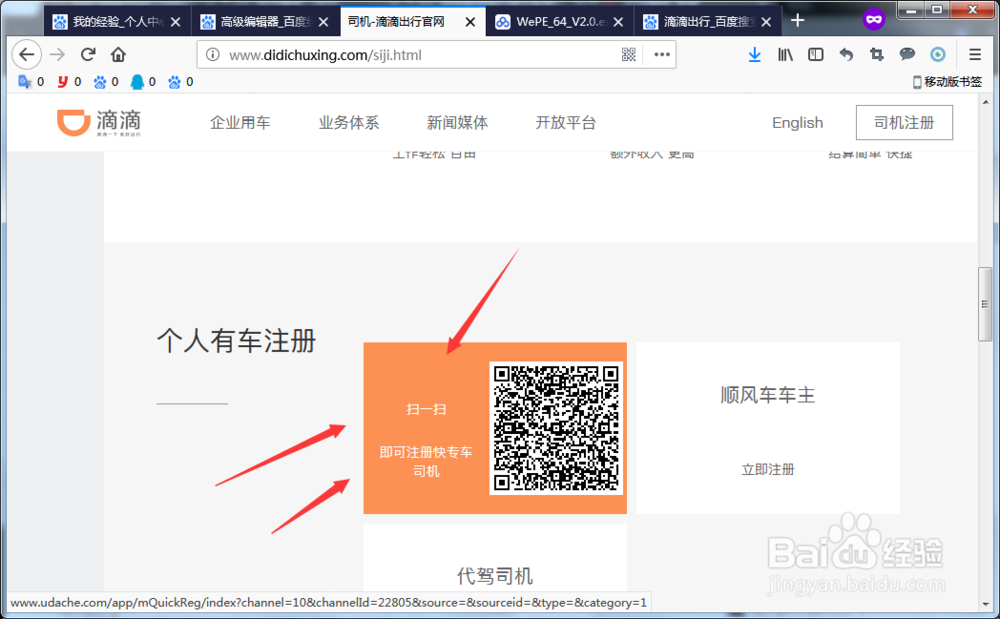Open page actions three-dot menu
The width and height of the screenshot is (1000, 619).
click(x=662, y=55)
